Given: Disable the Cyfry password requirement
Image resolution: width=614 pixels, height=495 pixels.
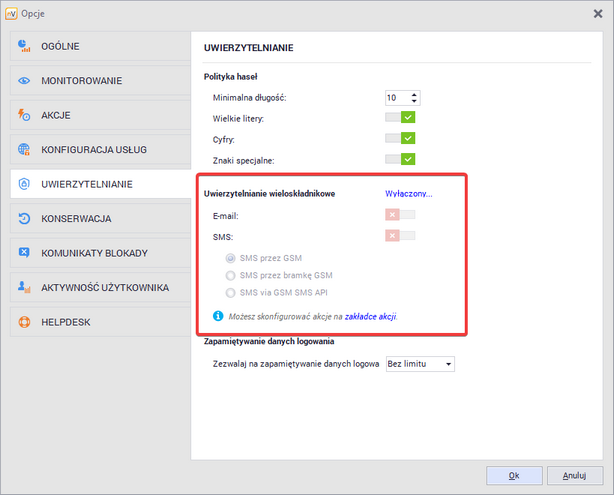Looking at the screenshot, I should click(x=400, y=139).
